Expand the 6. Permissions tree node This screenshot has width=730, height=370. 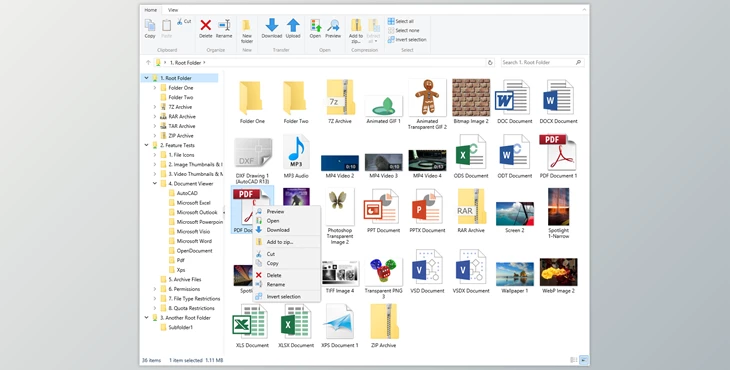[x=155, y=289]
